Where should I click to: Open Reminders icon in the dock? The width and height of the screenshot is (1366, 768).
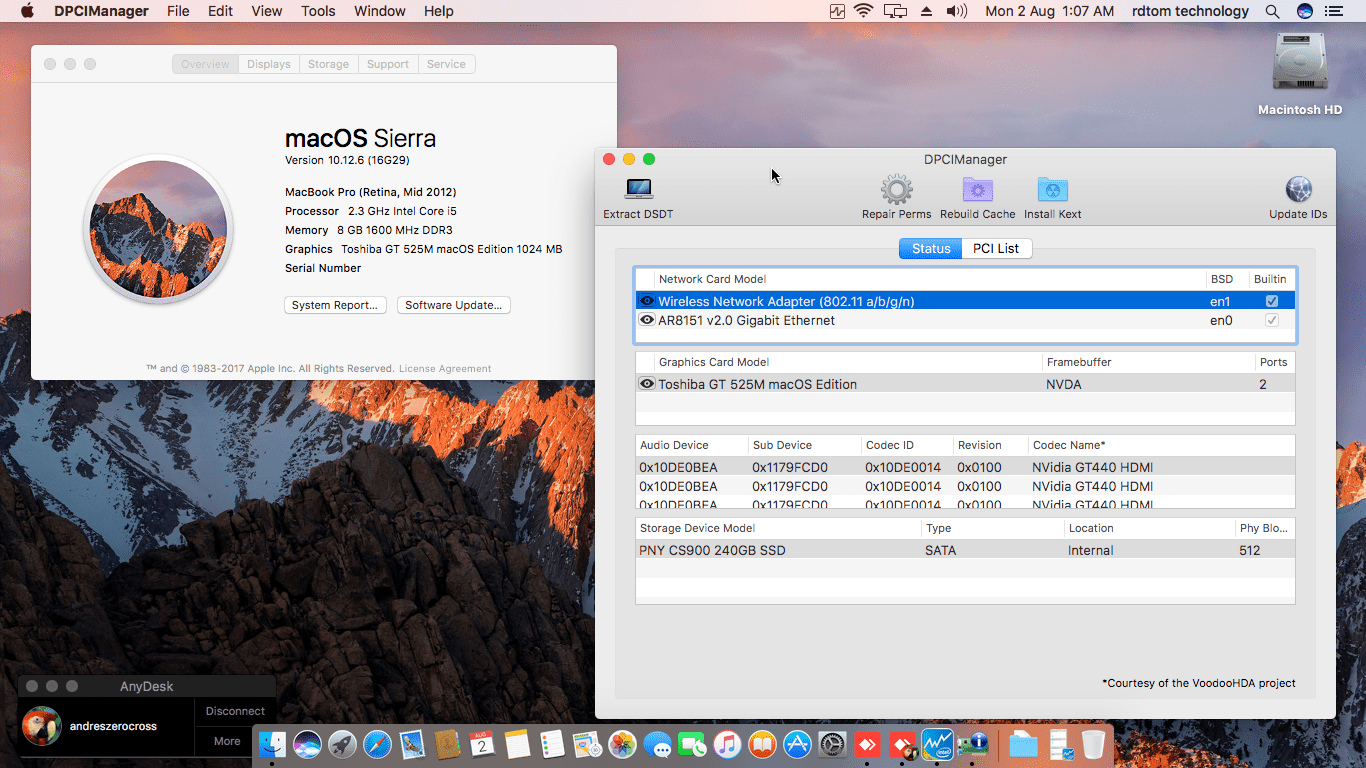[x=552, y=744]
